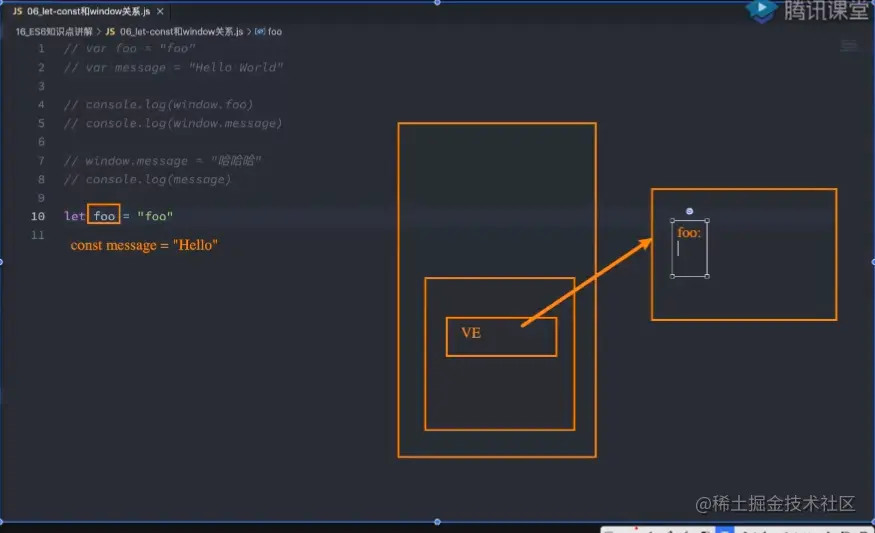Image resolution: width=875 pixels, height=533 pixels.
Task: Click the JS file icon on the editor tab
Action: pyautogui.click(x=17, y=11)
